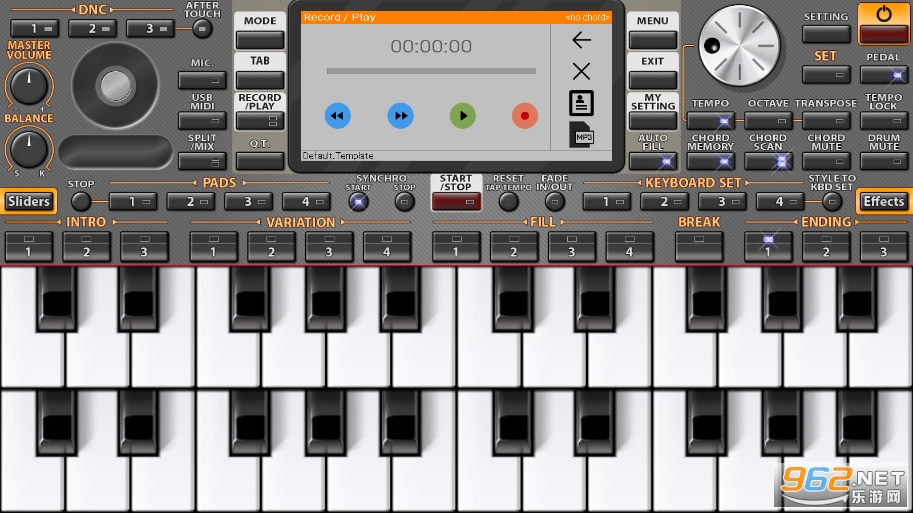Toggle the Auto Fill button
The image size is (913, 513).
click(653, 161)
